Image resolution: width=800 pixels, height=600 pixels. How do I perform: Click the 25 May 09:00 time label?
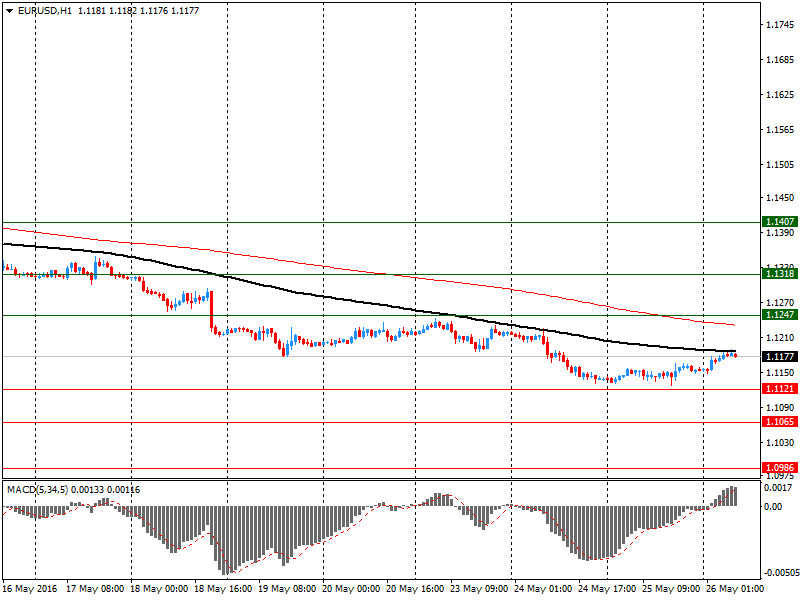click(671, 589)
